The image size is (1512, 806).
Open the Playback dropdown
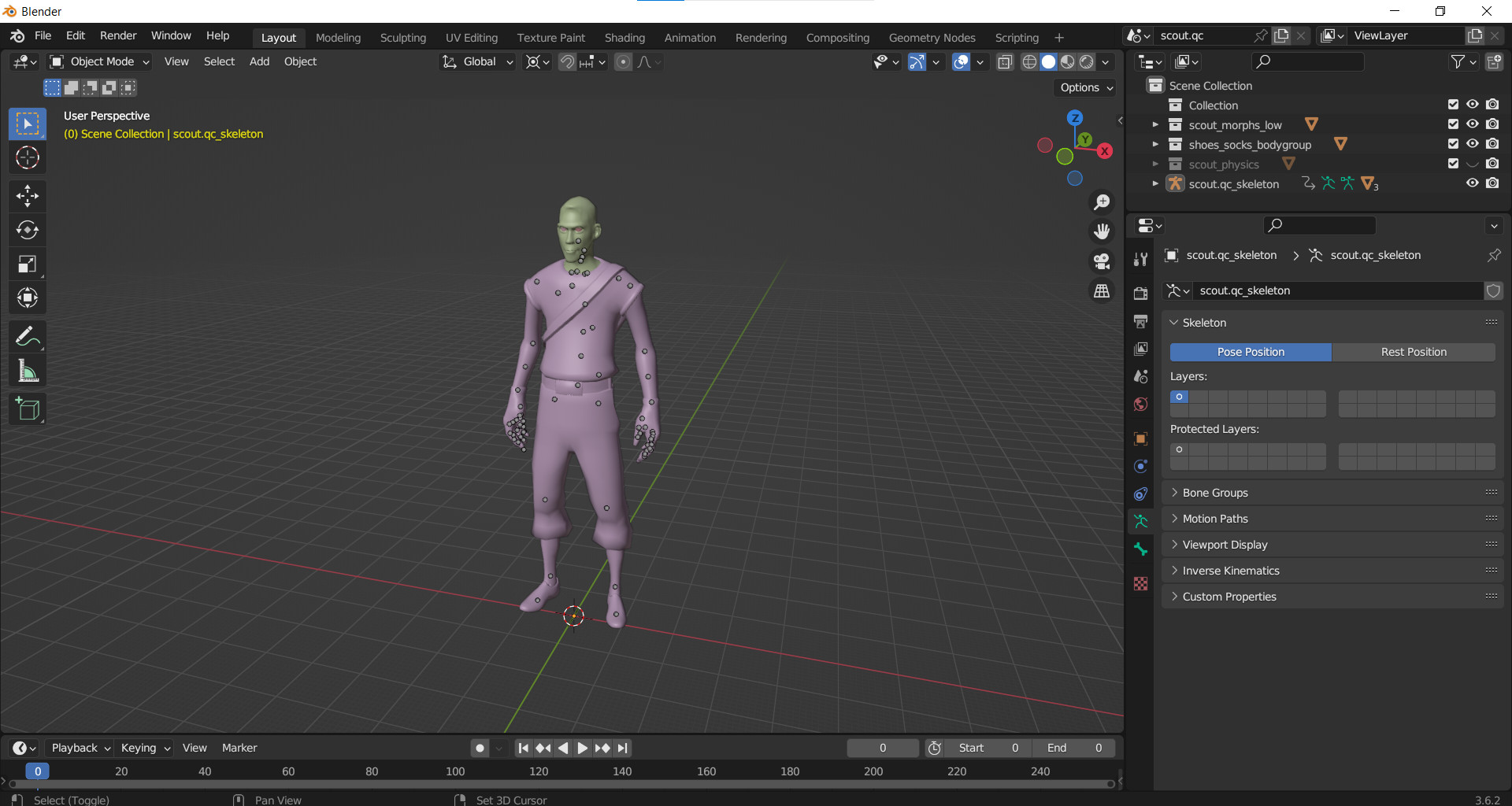[80, 749]
